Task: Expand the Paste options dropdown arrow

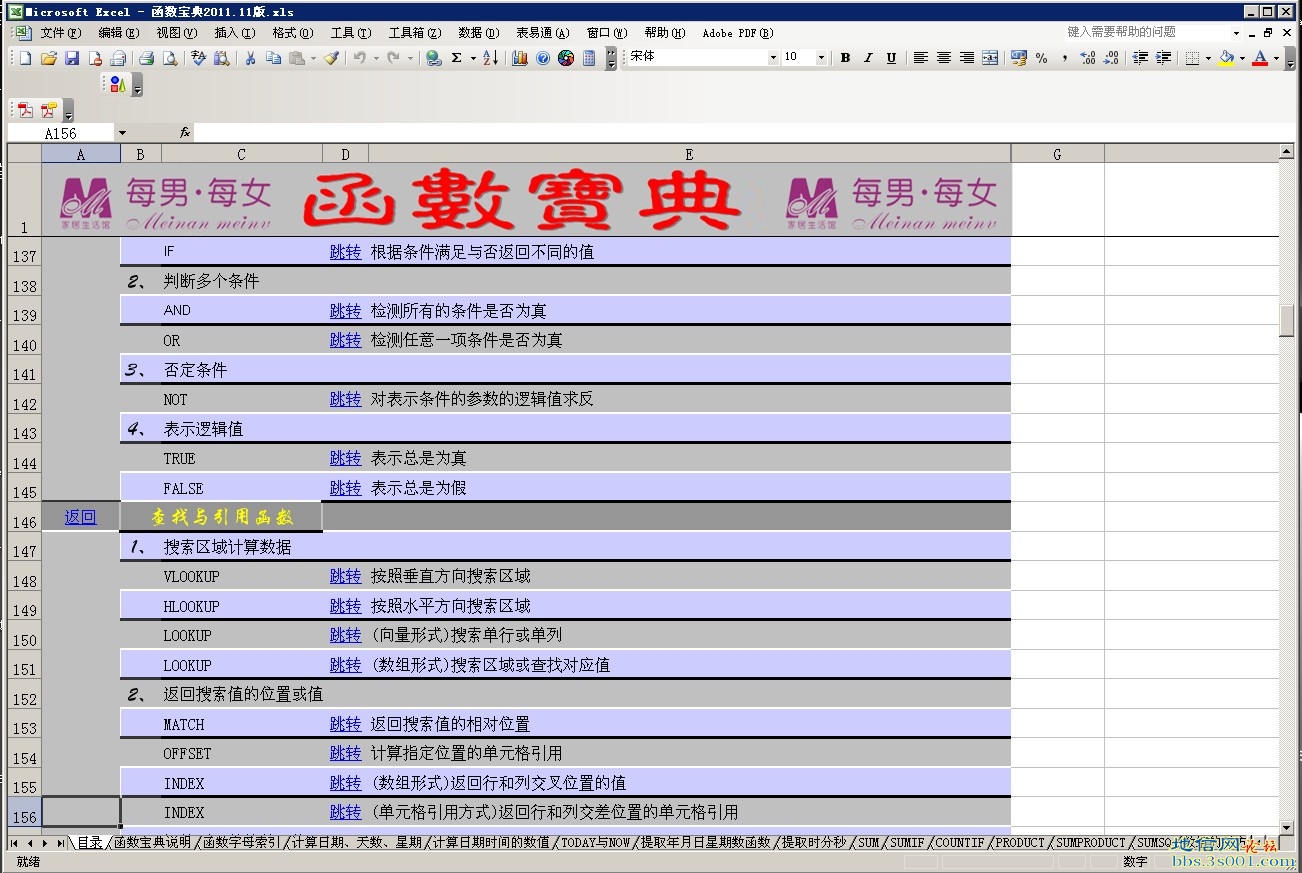Action: coord(313,58)
